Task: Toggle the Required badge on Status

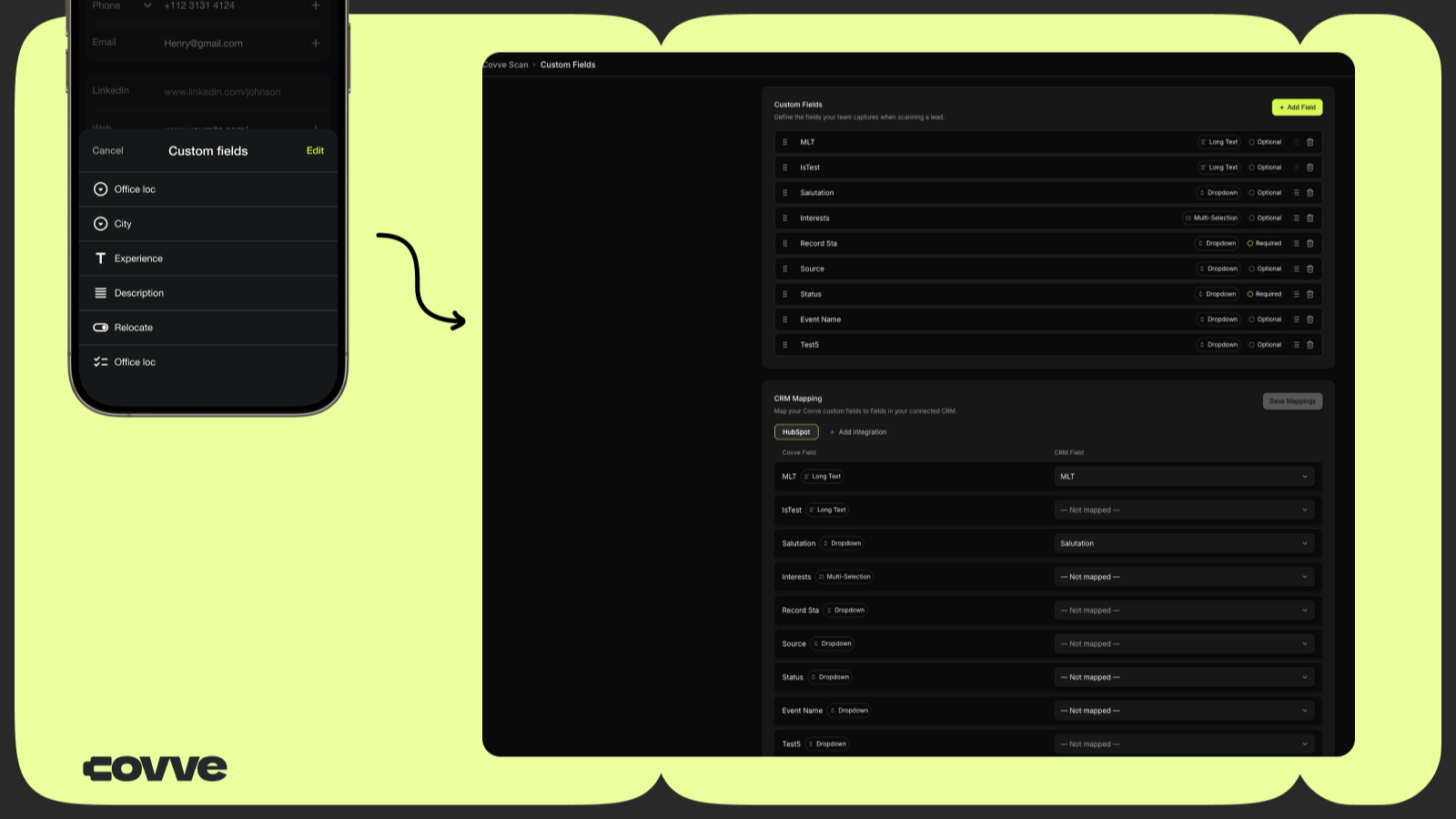Action: coord(1264,294)
